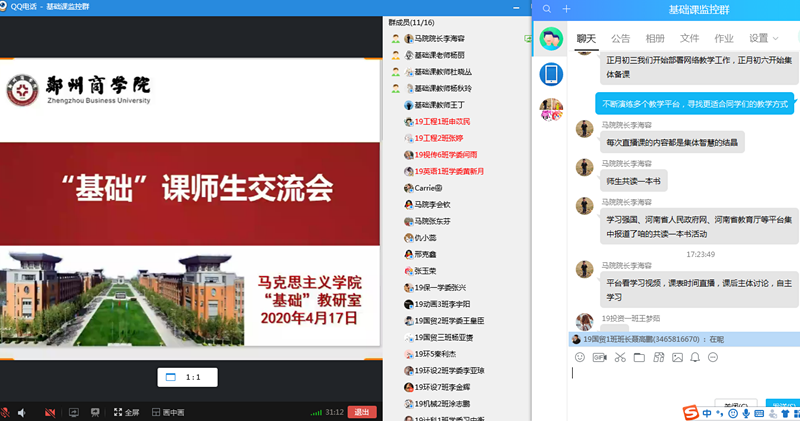This screenshot has width=800, height=421.
Task: Click the image send-picture icon
Action: pyautogui.click(x=677, y=357)
